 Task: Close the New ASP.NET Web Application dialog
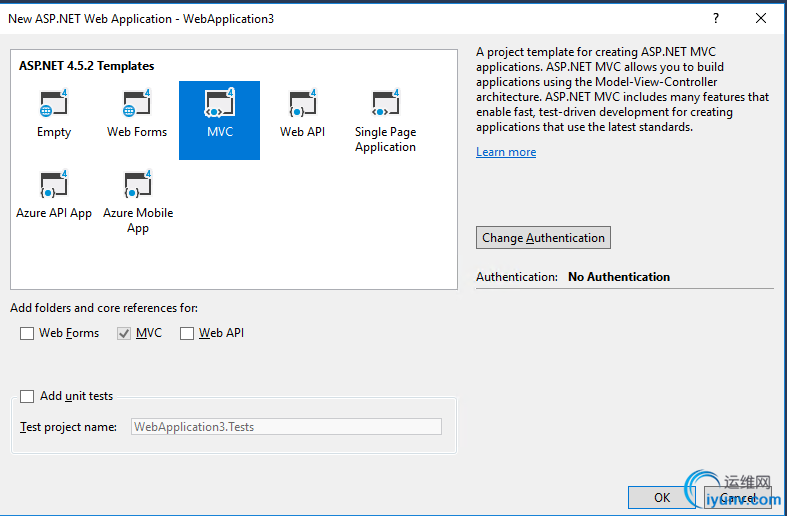click(x=761, y=19)
